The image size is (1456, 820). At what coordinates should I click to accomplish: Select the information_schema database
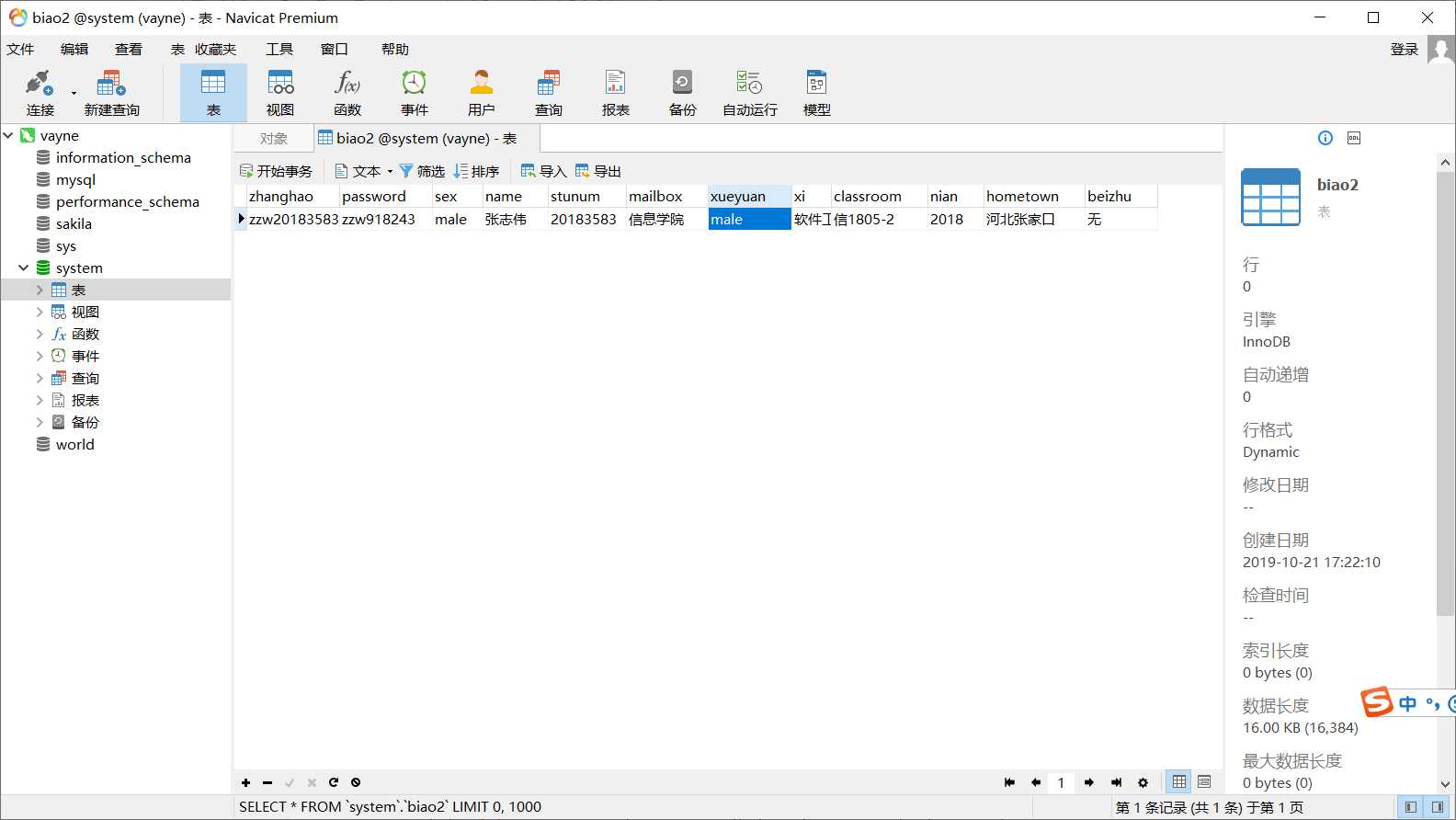pos(123,157)
